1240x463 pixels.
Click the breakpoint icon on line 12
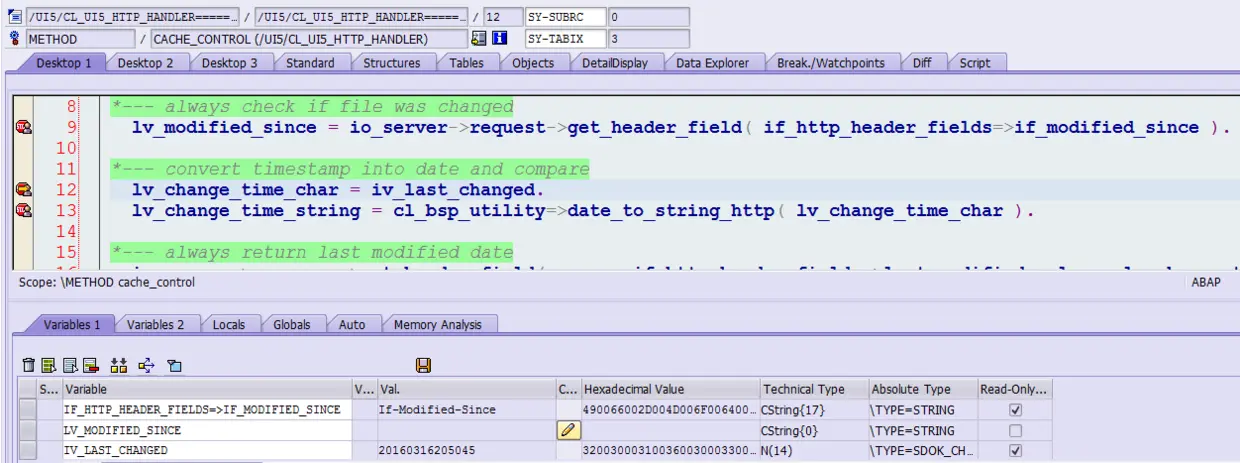tap(23, 189)
